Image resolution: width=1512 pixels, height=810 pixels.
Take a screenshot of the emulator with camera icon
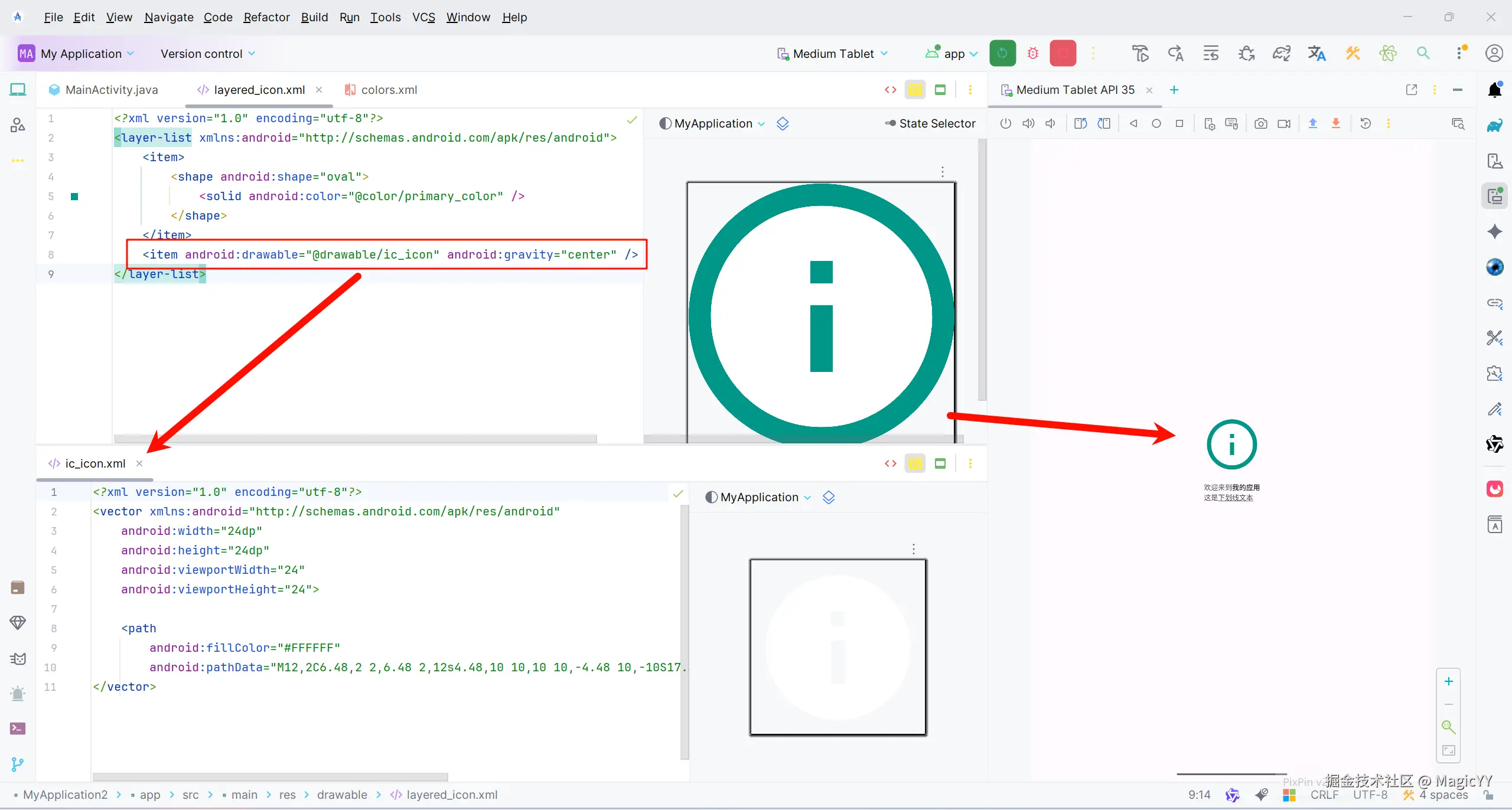point(1261,123)
